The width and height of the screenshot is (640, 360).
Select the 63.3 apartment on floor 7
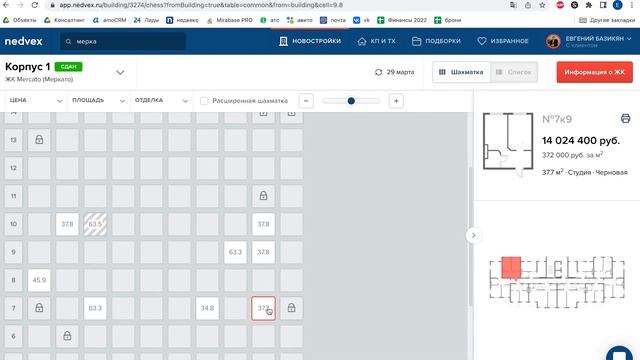tap(95, 308)
